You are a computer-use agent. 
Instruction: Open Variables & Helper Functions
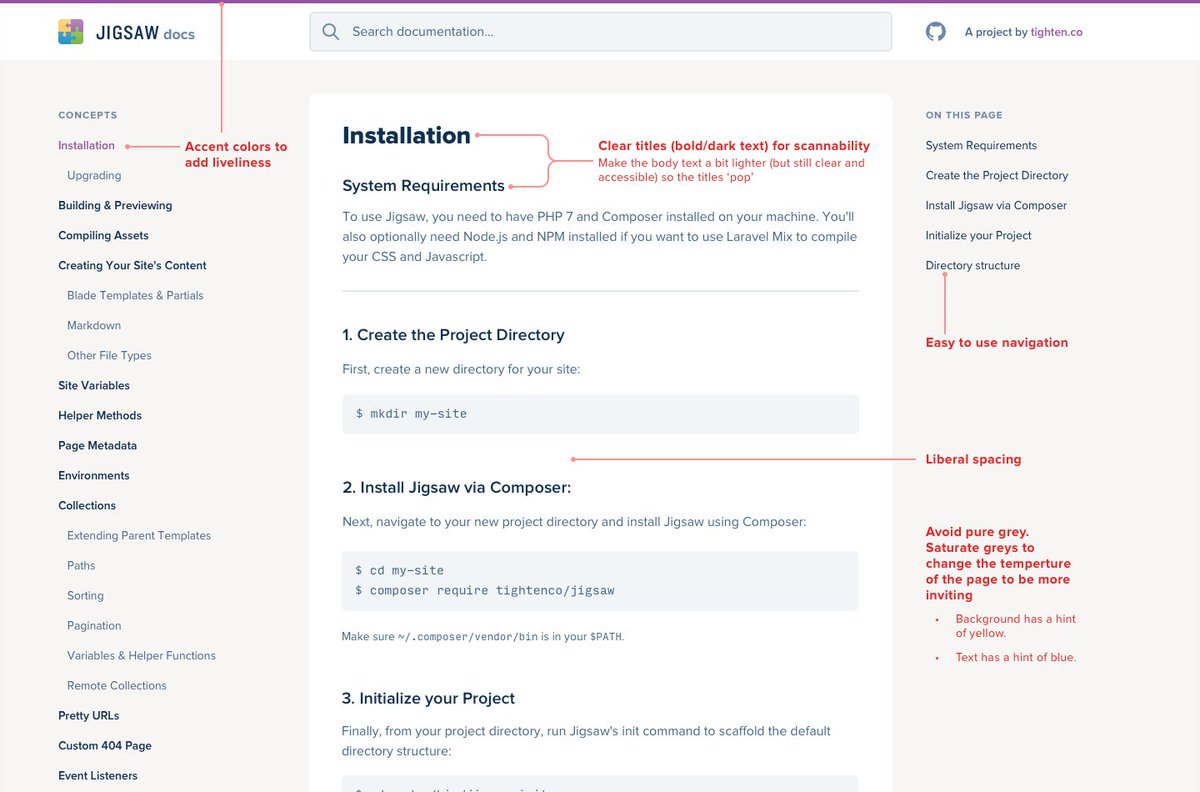point(141,655)
